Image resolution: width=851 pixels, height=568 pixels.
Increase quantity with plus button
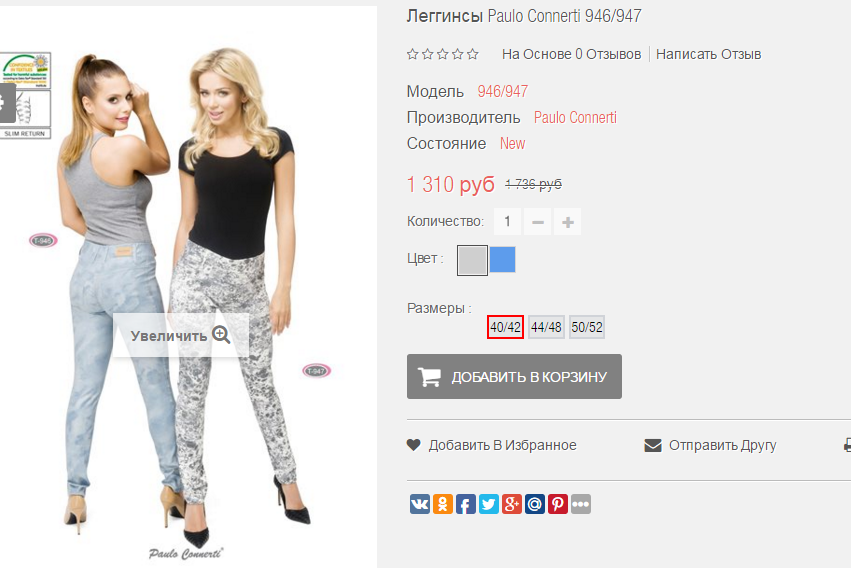click(x=568, y=222)
